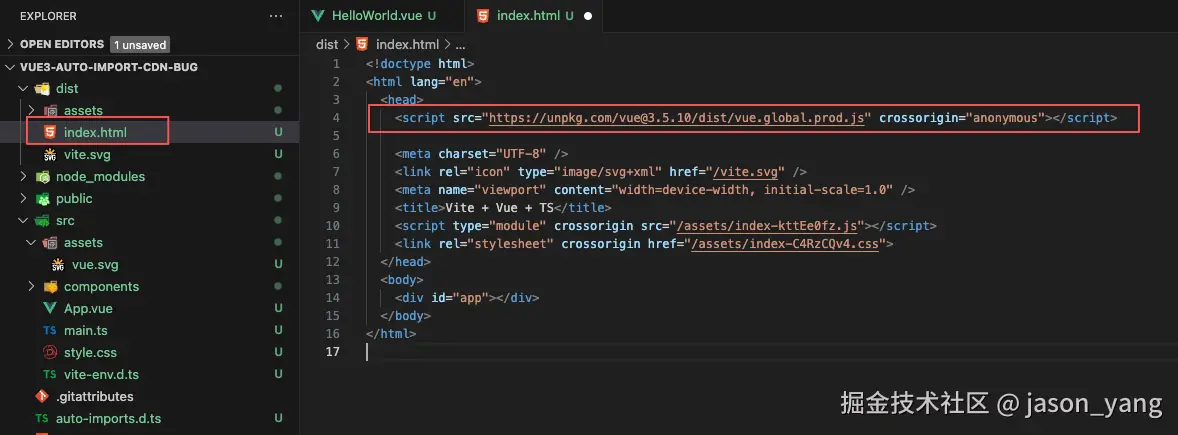
Task: Click line number 10 in the gutter
Action: tap(333, 225)
